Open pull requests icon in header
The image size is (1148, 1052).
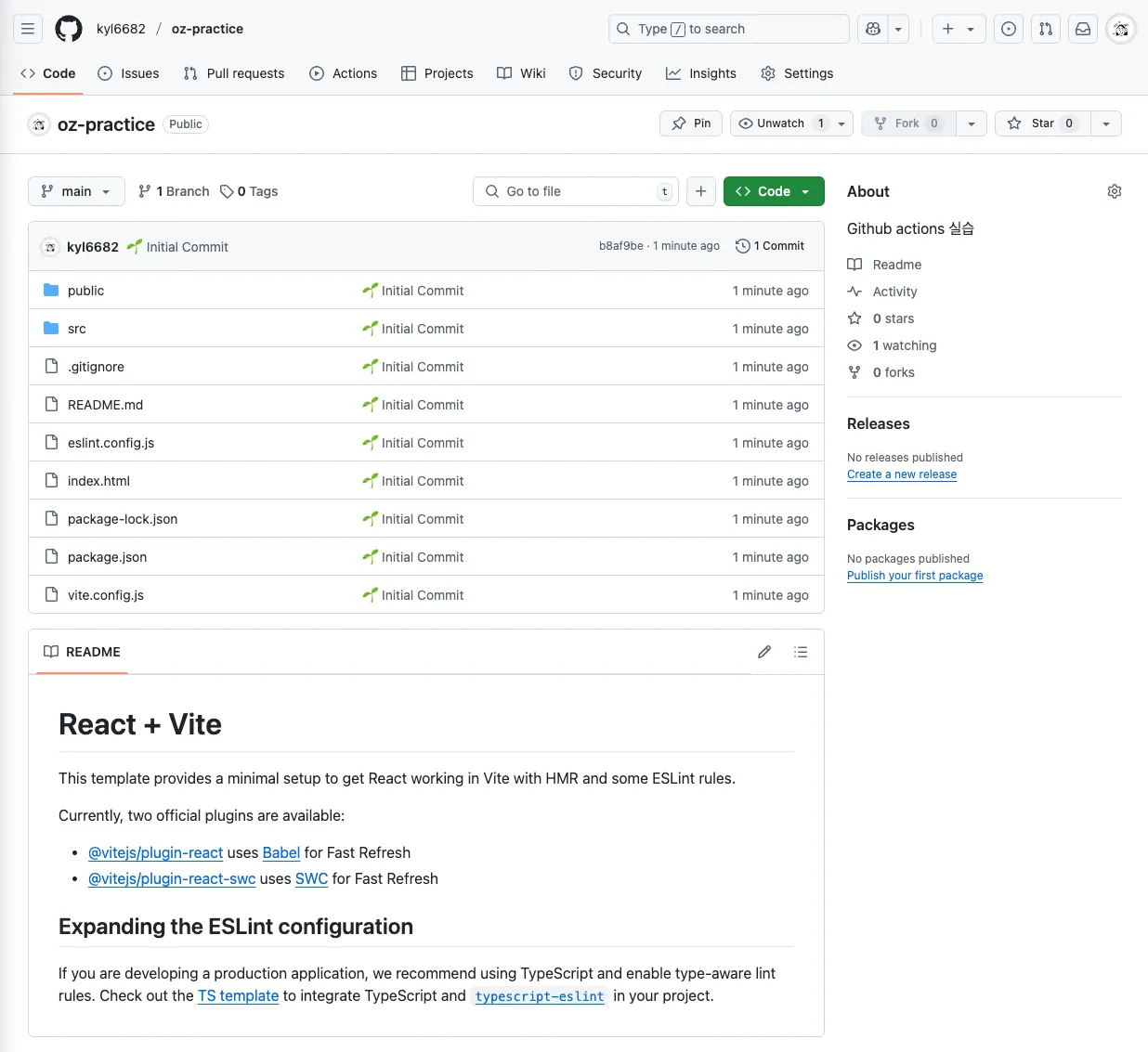1046,29
